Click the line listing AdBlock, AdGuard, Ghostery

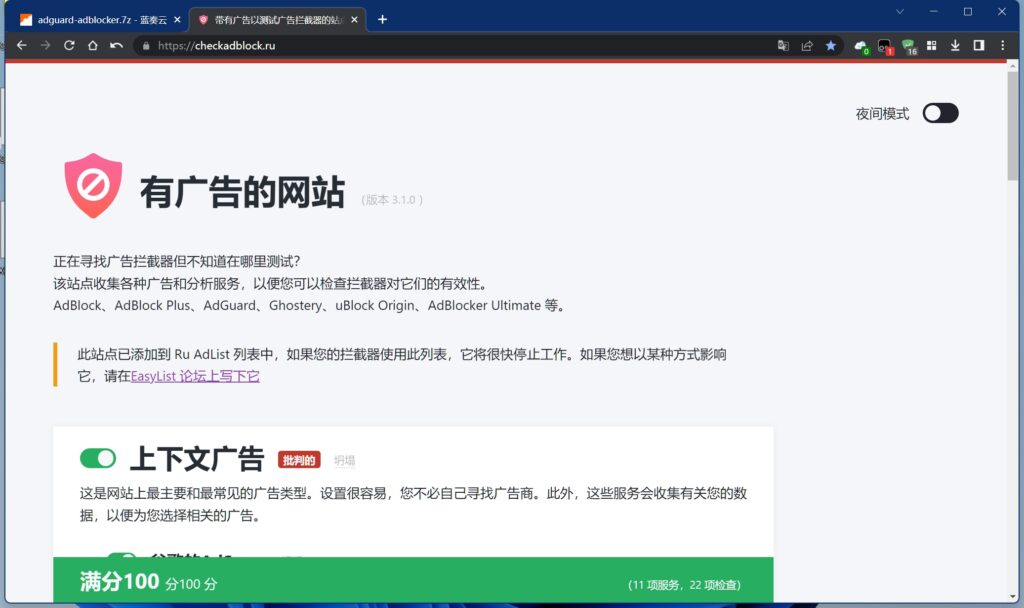(x=309, y=306)
